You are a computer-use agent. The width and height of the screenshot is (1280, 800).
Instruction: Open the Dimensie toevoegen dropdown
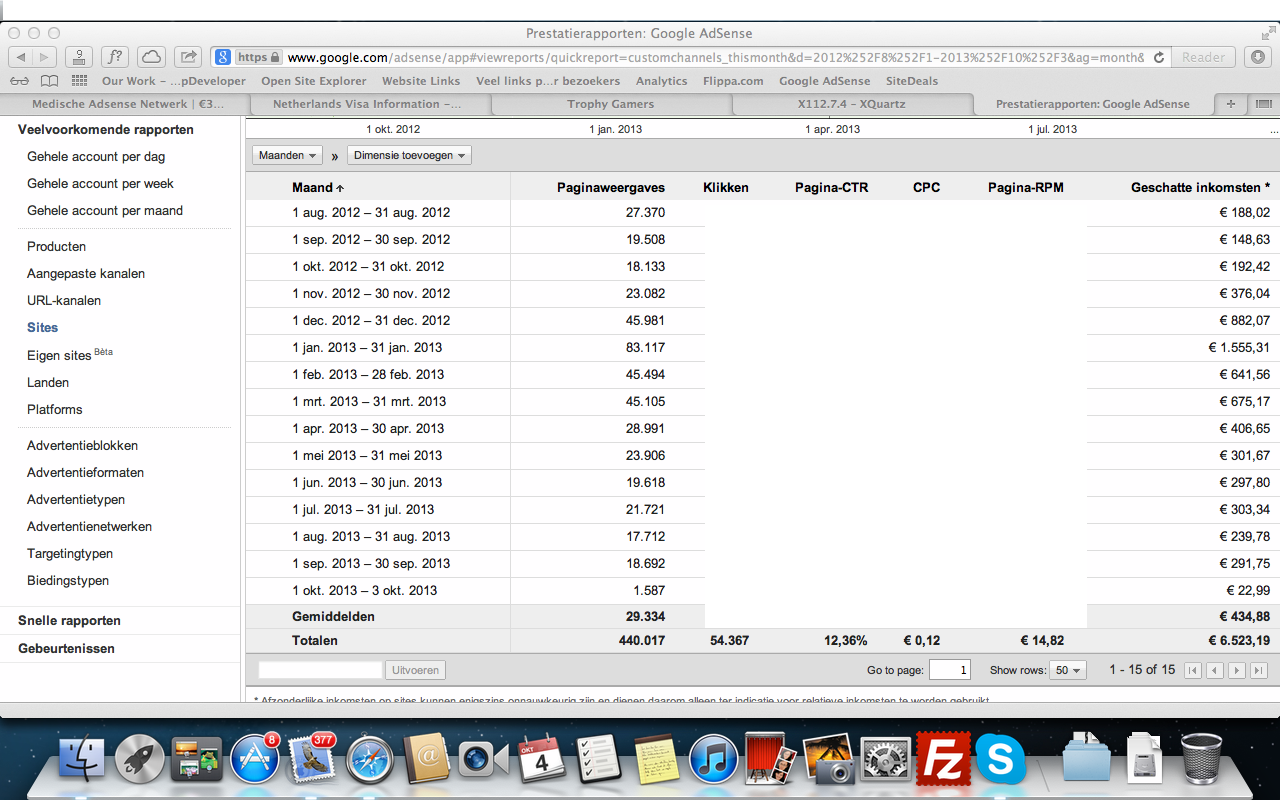tap(409, 156)
